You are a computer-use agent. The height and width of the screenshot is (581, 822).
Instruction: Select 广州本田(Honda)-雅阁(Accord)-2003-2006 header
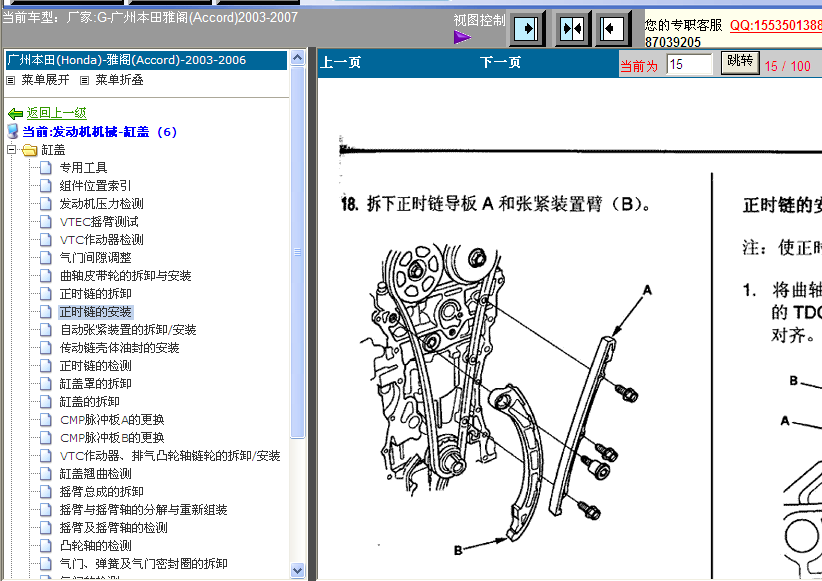tap(146, 60)
